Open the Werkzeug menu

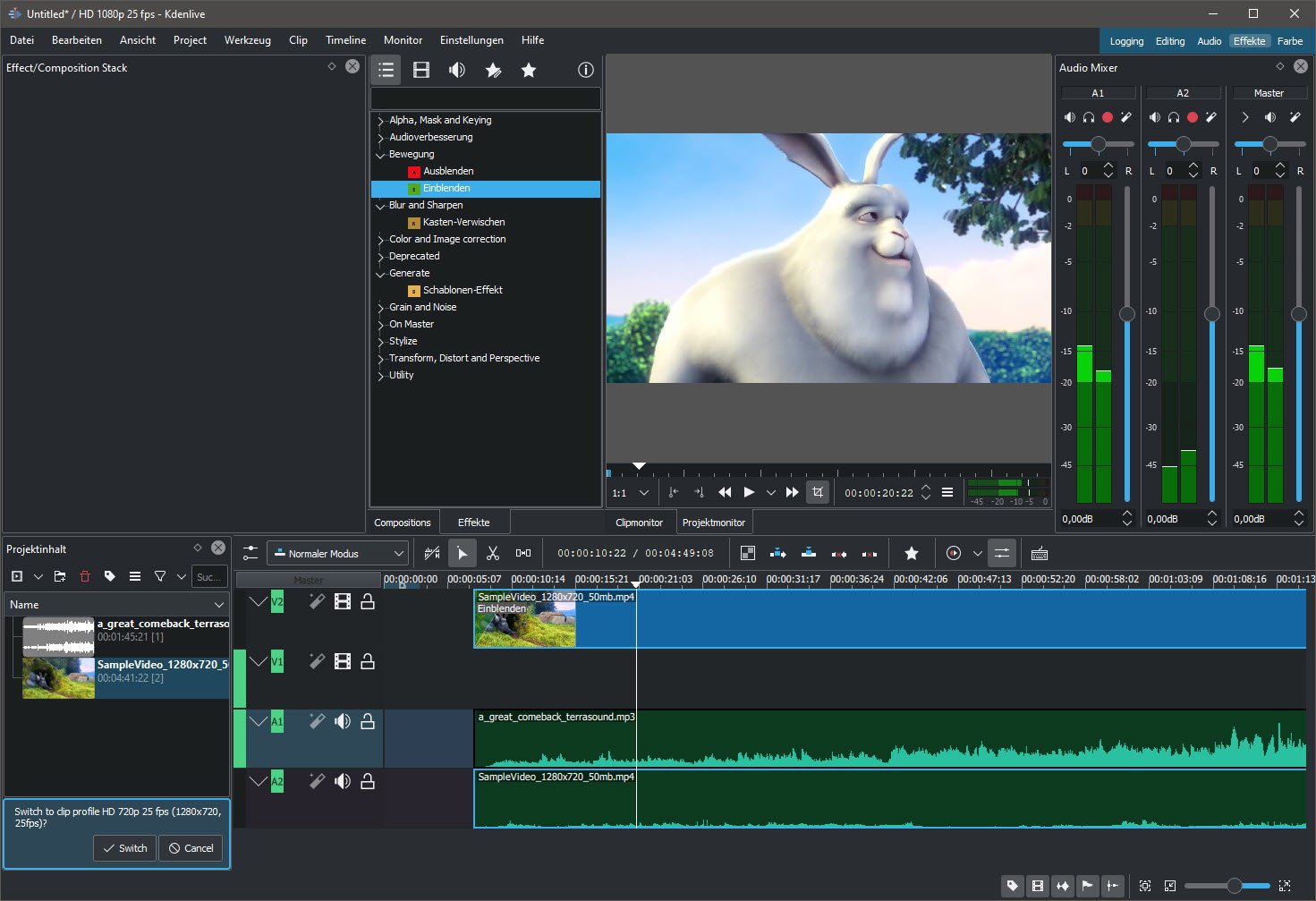(x=247, y=40)
